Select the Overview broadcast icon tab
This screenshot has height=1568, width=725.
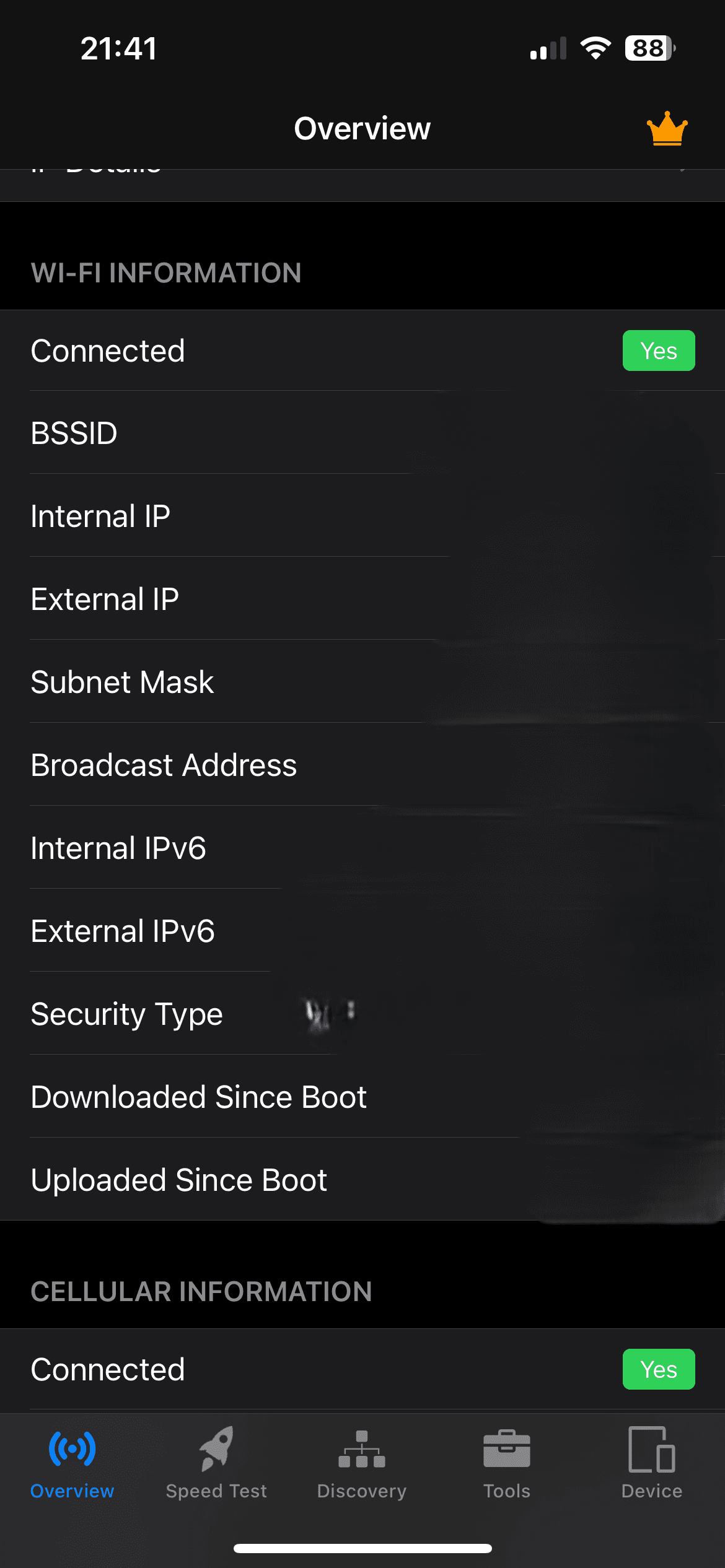pos(72,1461)
